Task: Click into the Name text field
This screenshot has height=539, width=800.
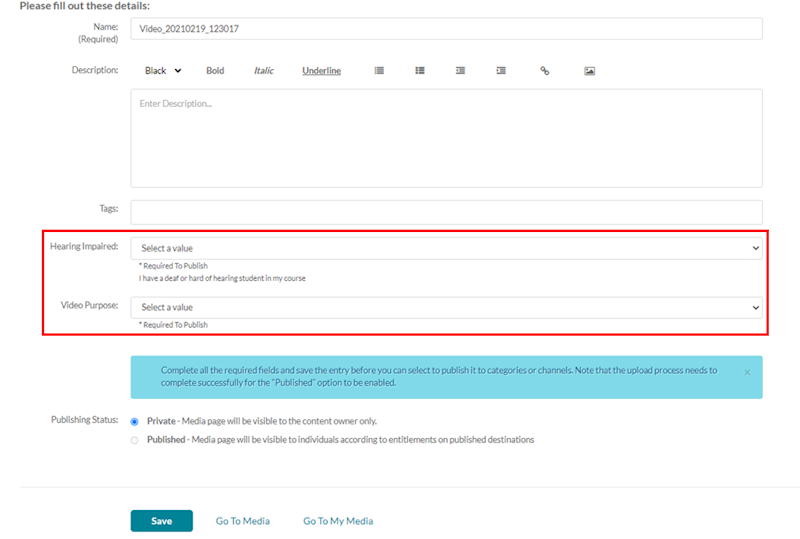Action: click(x=446, y=29)
